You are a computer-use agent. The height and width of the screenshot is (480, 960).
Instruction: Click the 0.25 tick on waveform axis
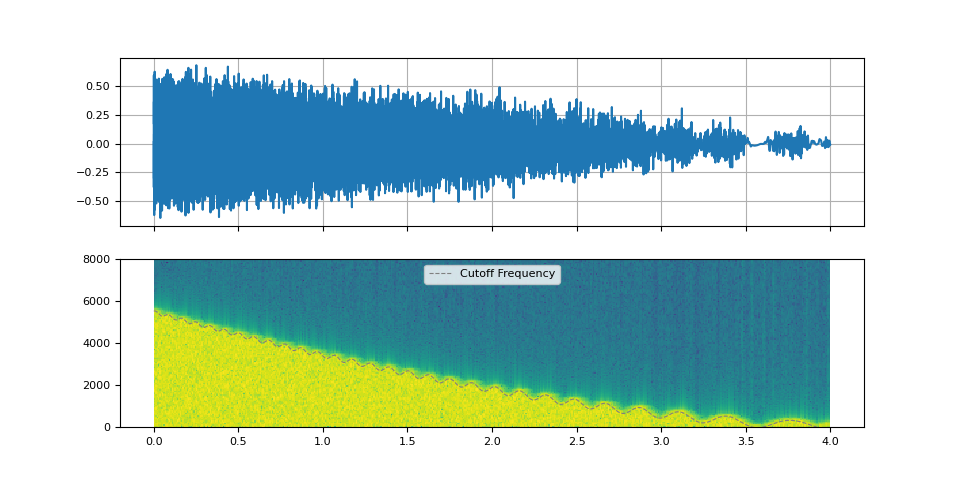[97, 115]
